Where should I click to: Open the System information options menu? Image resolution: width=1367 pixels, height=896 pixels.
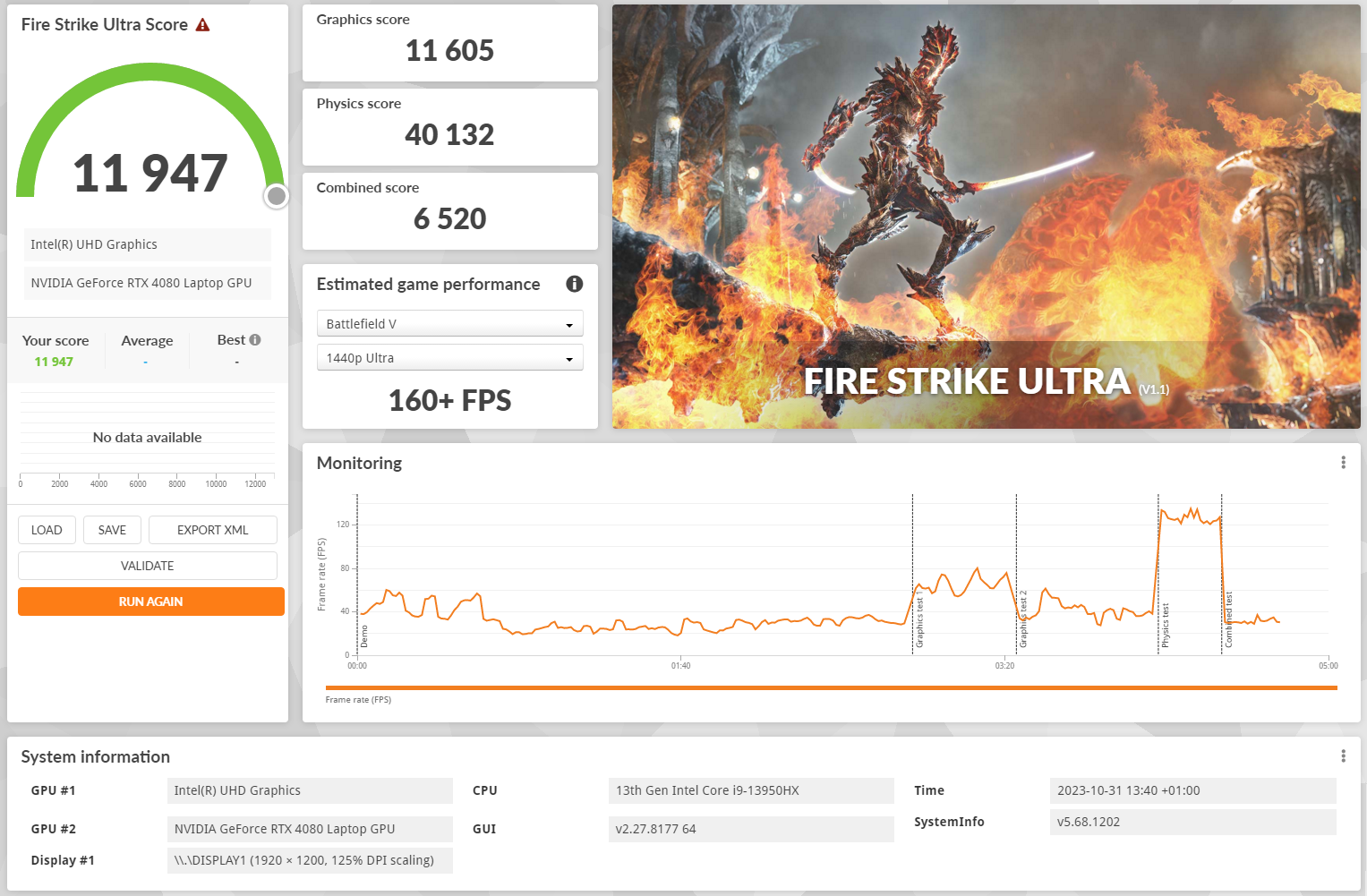1343,755
